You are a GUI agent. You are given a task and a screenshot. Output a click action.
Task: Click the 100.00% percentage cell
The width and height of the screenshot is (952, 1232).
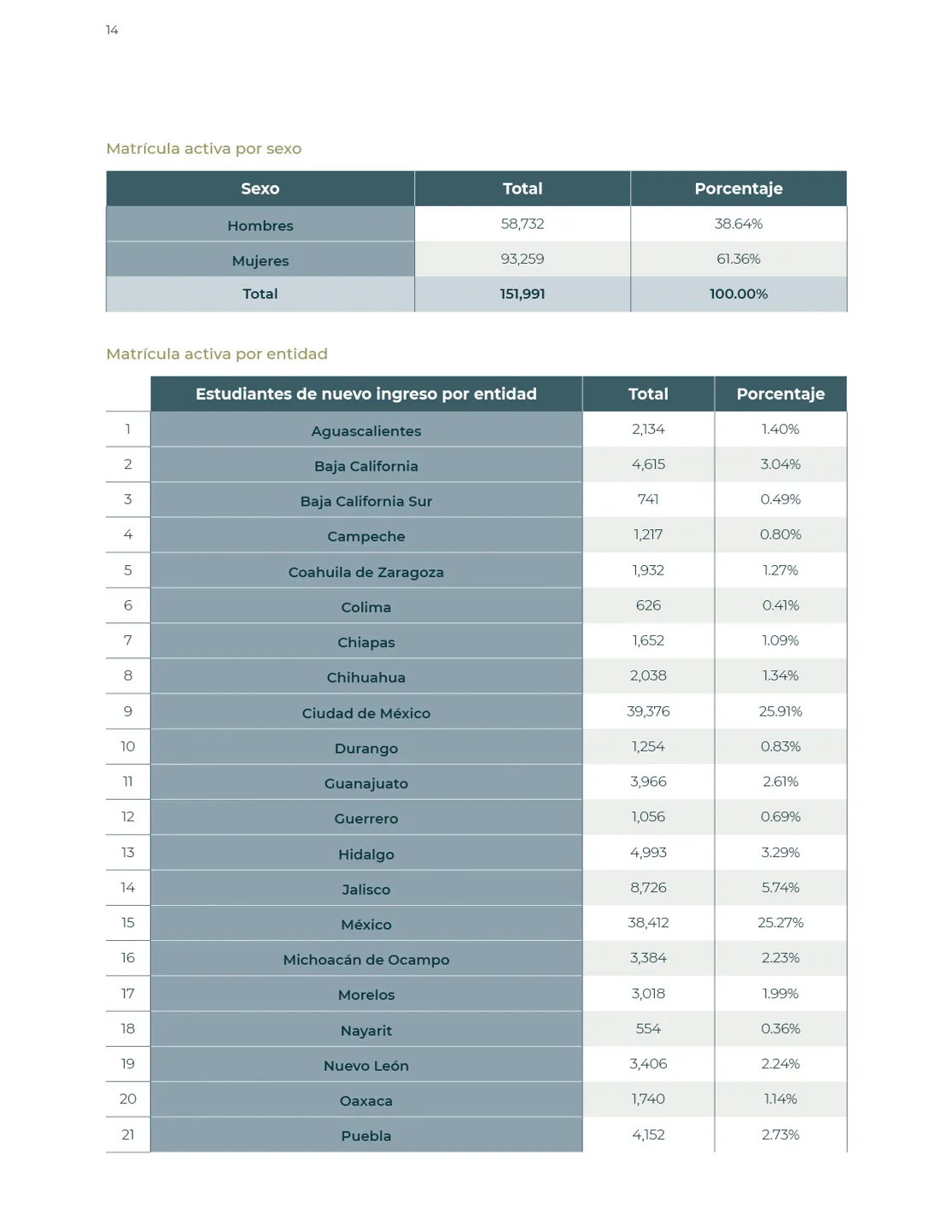point(739,294)
